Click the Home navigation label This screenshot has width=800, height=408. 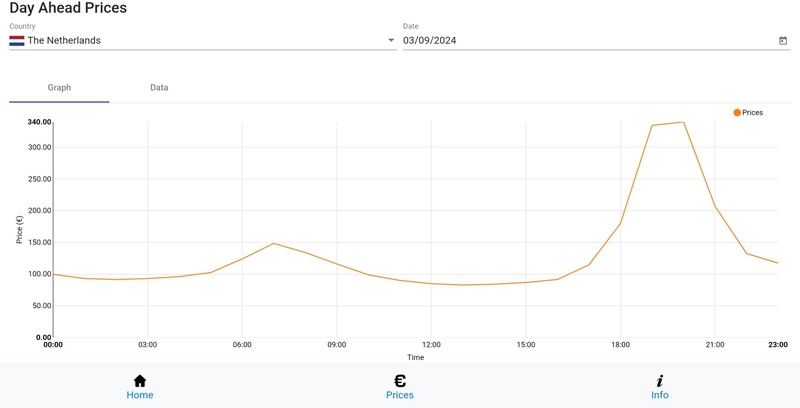point(140,395)
